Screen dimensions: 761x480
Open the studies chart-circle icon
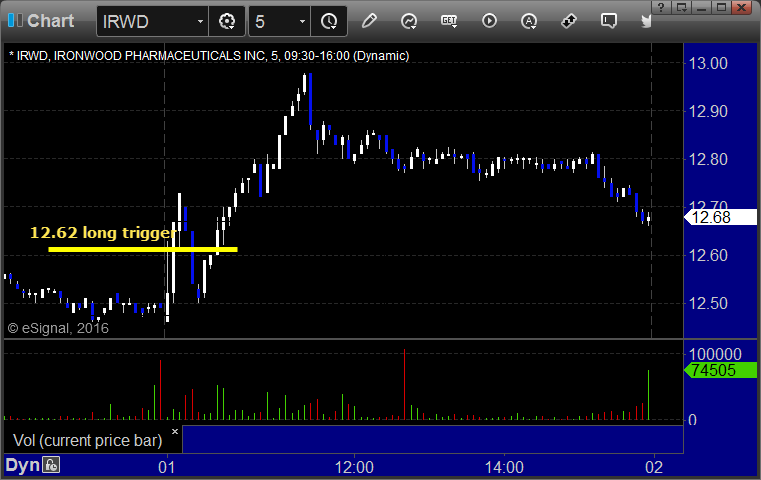coord(409,21)
